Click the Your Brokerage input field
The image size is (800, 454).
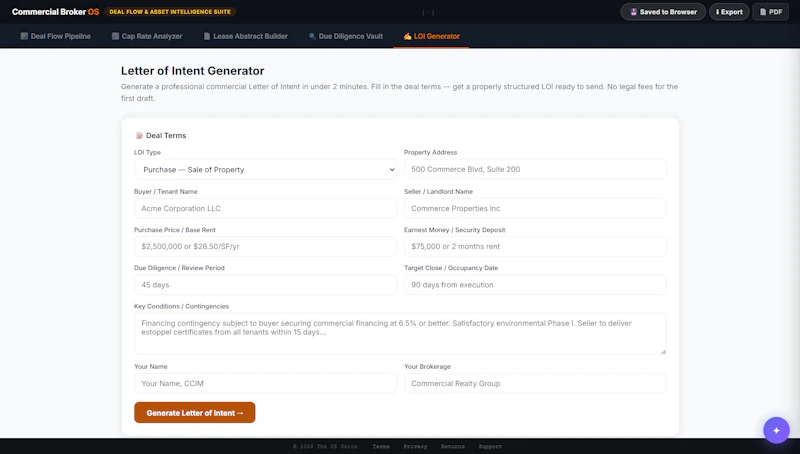click(x=535, y=383)
